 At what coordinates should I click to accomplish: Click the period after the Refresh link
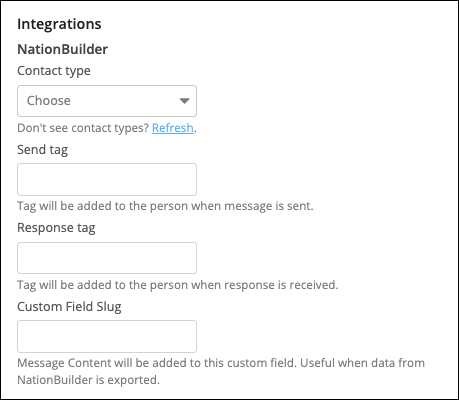click(x=195, y=131)
